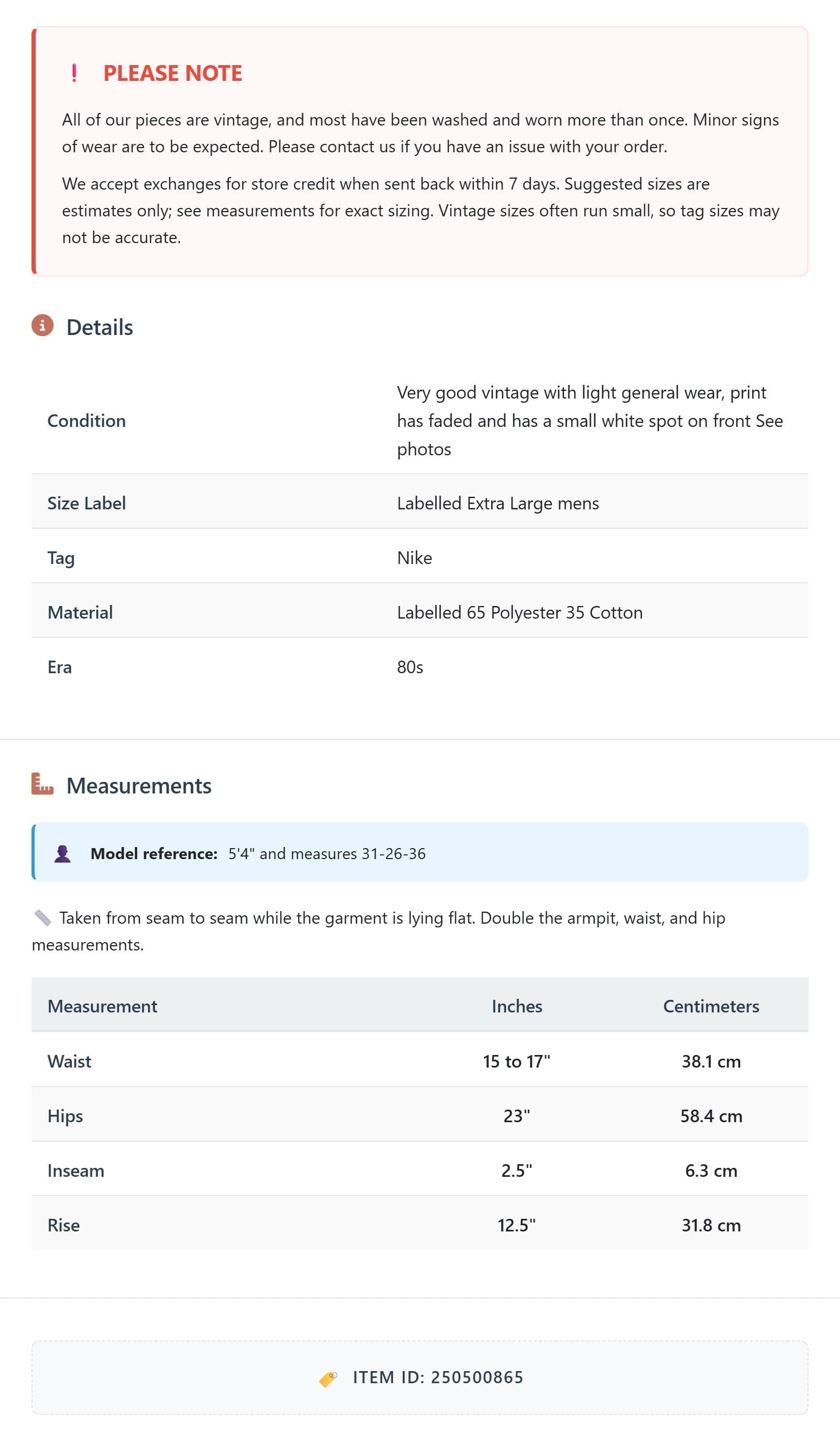Click the ITEM ID 250500865 text

point(438,1377)
